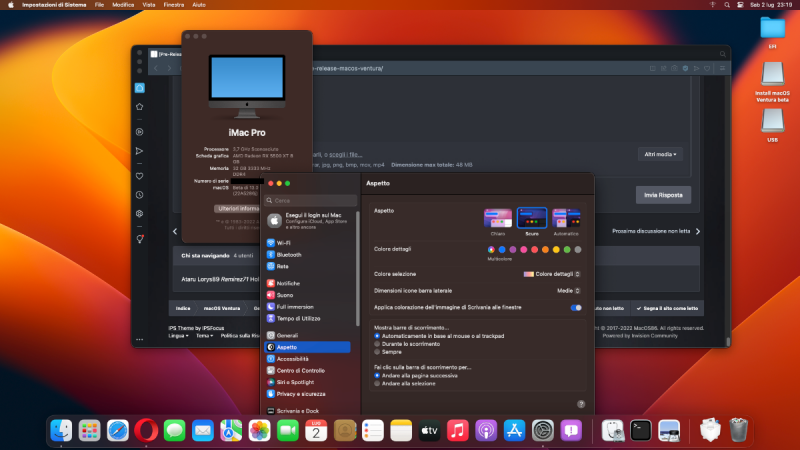800x450 pixels.
Task: Open Siri e Spotlight settings
Action: click(294, 382)
